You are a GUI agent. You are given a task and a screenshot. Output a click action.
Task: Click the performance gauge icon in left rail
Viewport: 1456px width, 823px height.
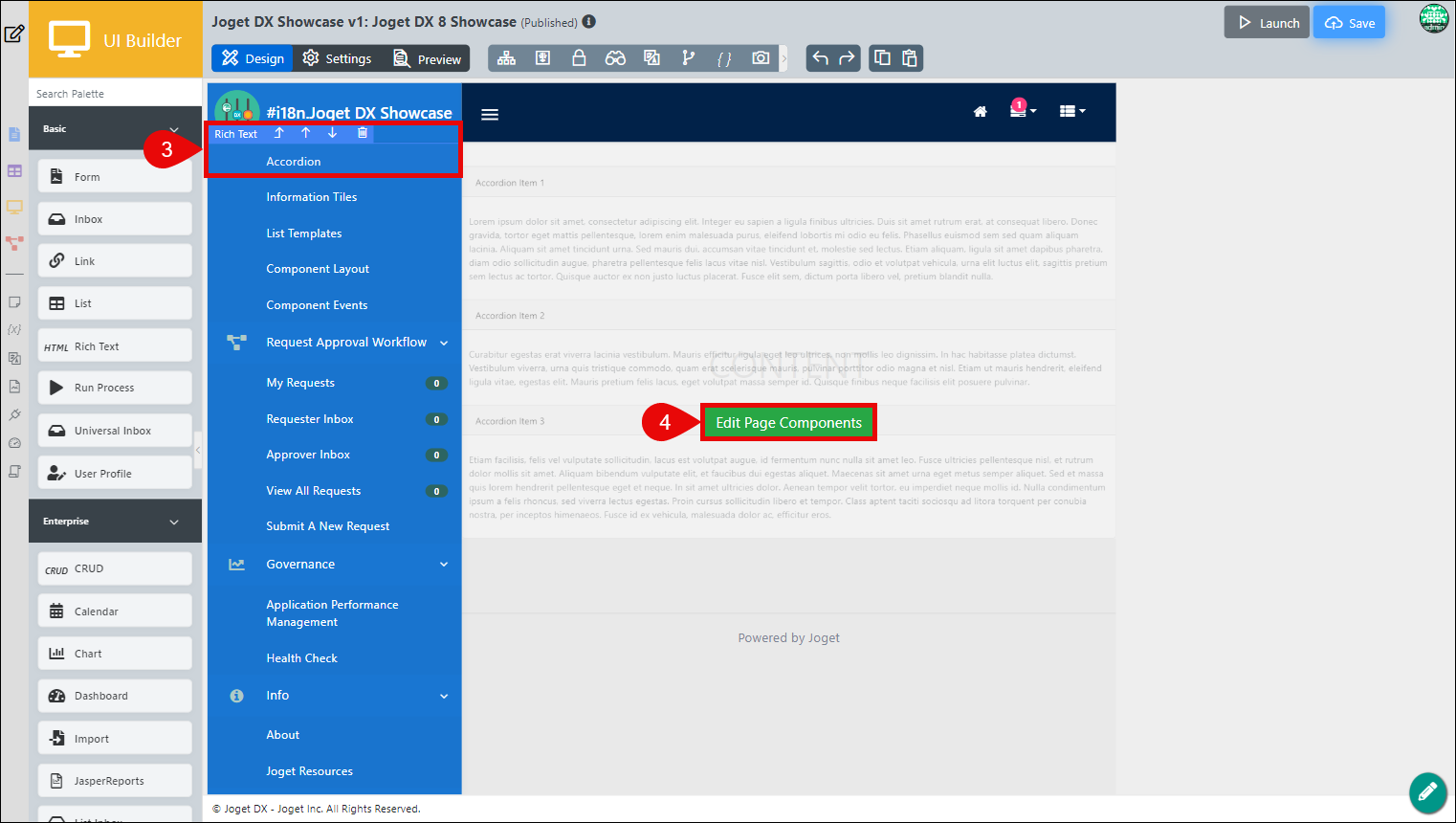tap(14, 443)
